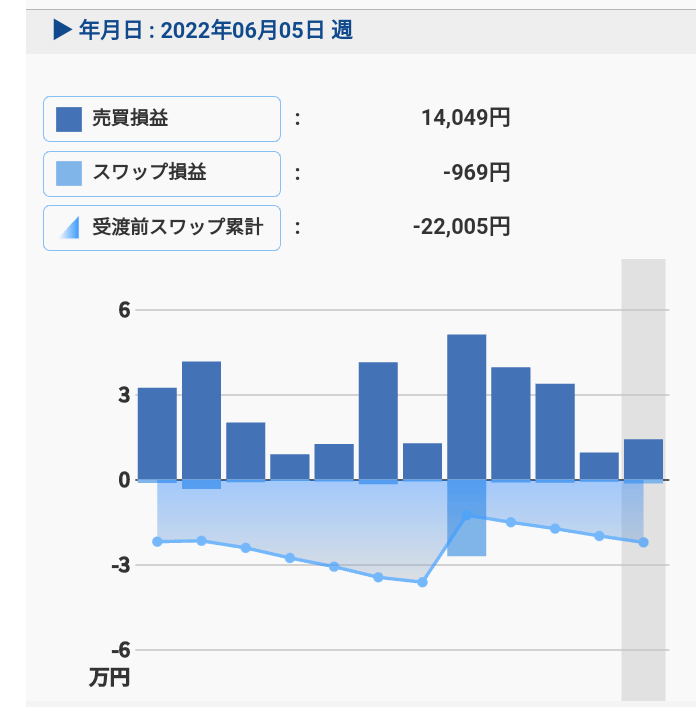Image resolution: width=698 pixels, height=707 pixels.
Task: Click the light blue スワップ損益 legend square
Action: click(x=70, y=173)
